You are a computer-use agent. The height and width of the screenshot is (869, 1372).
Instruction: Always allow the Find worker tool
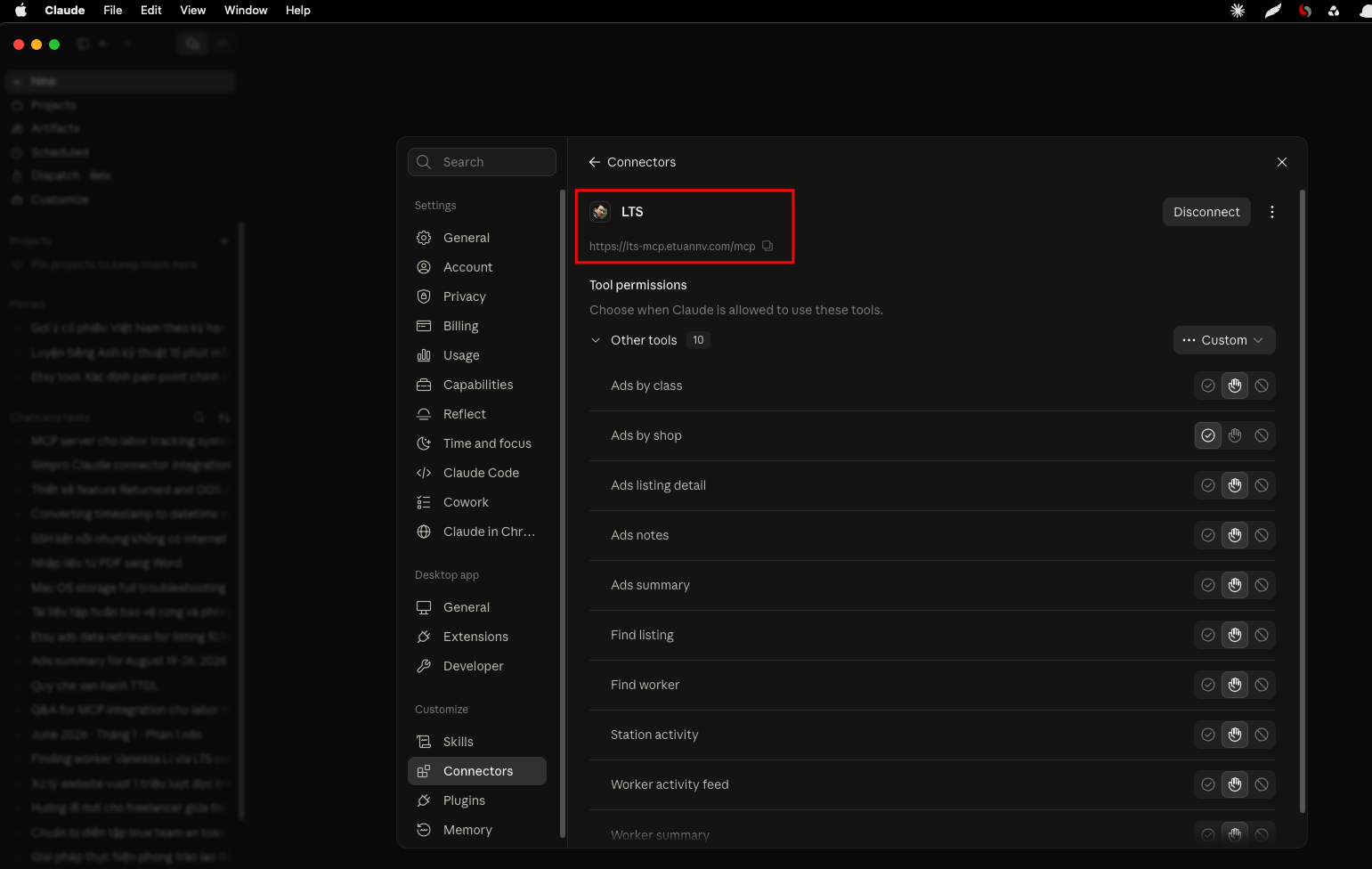tap(1208, 685)
